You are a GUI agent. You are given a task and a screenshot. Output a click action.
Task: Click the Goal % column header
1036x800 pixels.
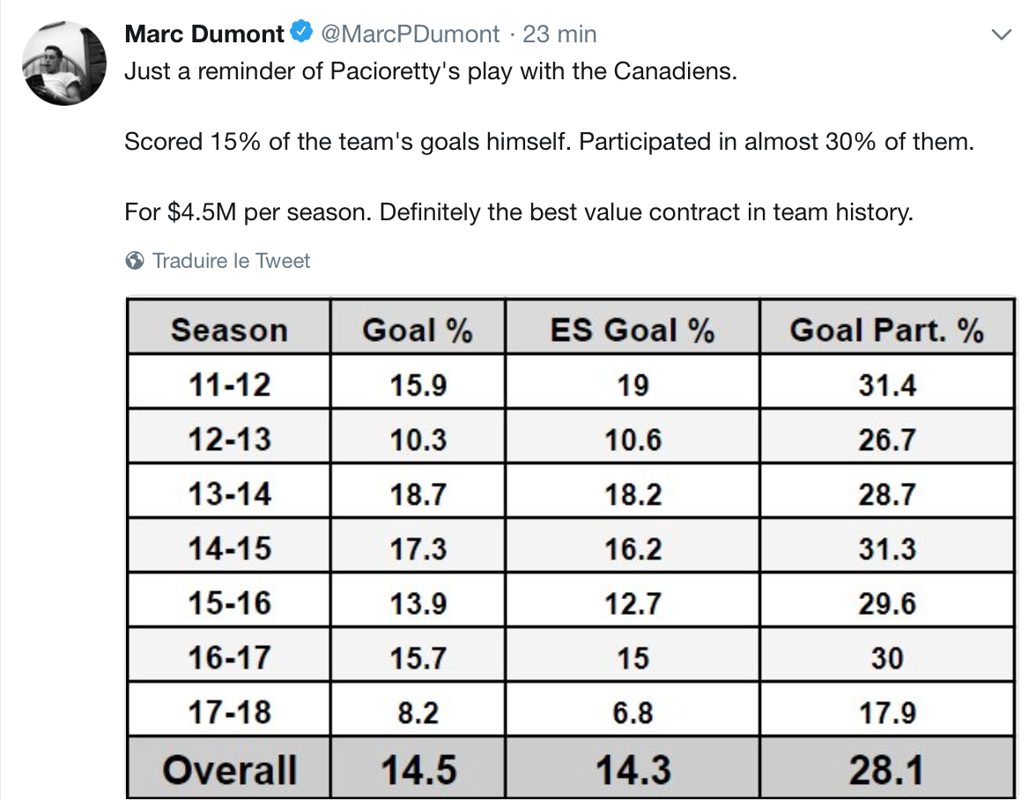[x=418, y=330]
